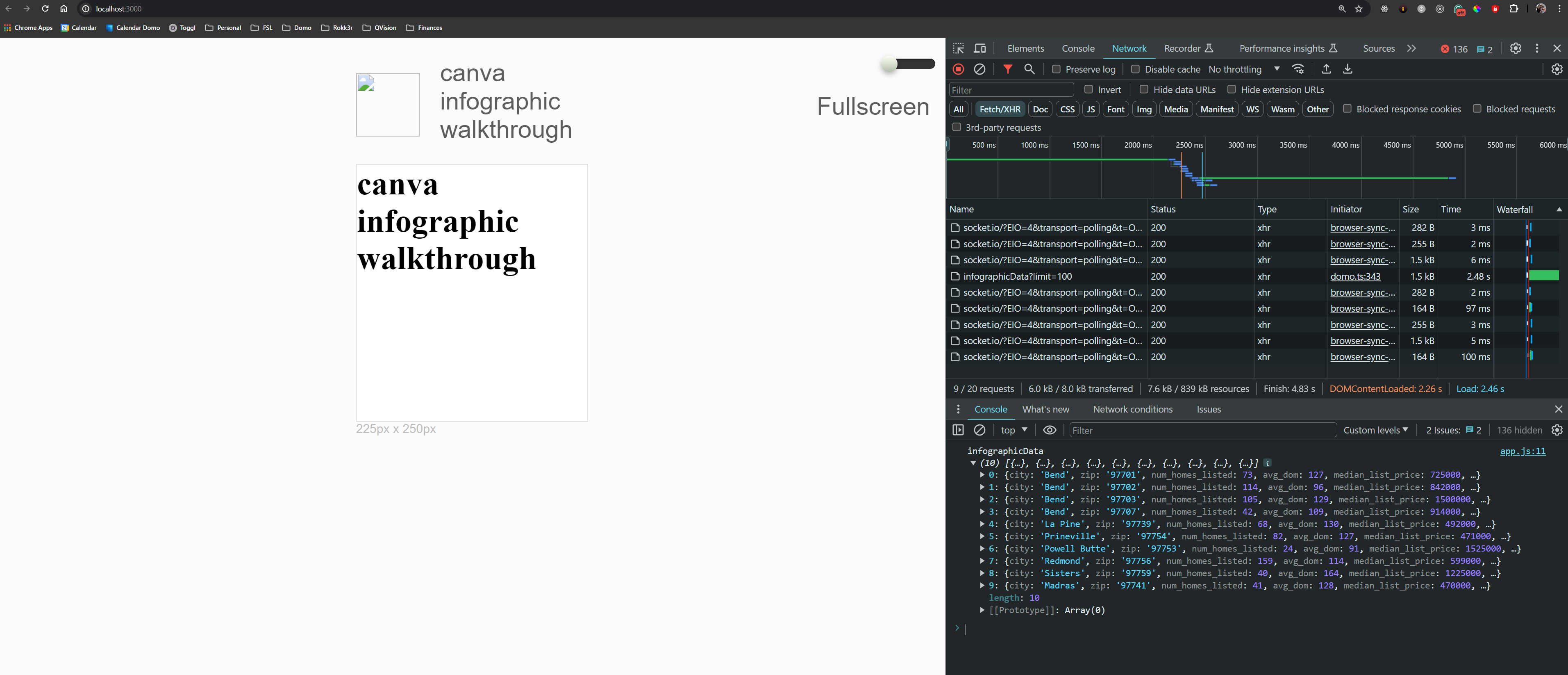This screenshot has width=1568, height=675.
Task: Stop recording the network log
Action: tap(958, 69)
